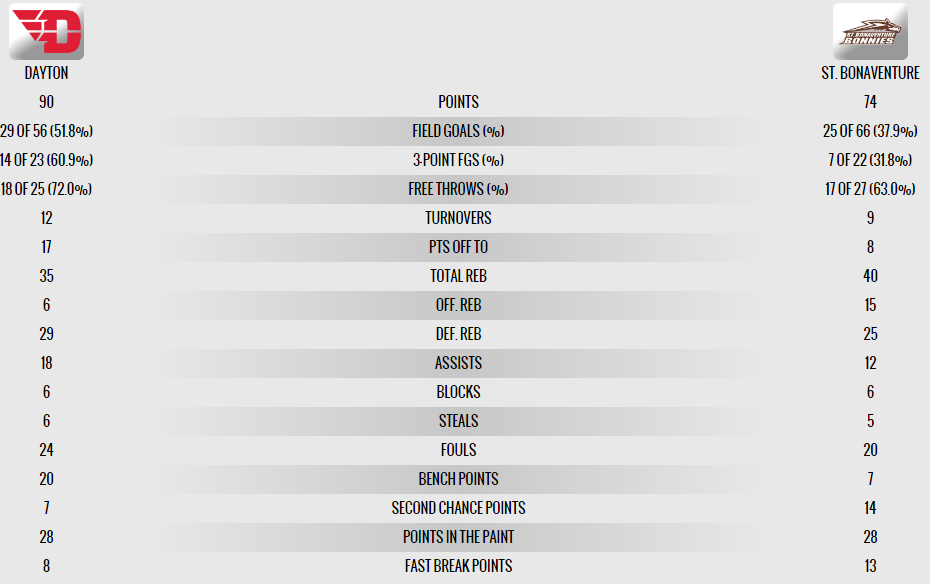Click the Dayton Flyers team logo
Screen dimensions: 930x584
pyautogui.click(x=46, y=31)
